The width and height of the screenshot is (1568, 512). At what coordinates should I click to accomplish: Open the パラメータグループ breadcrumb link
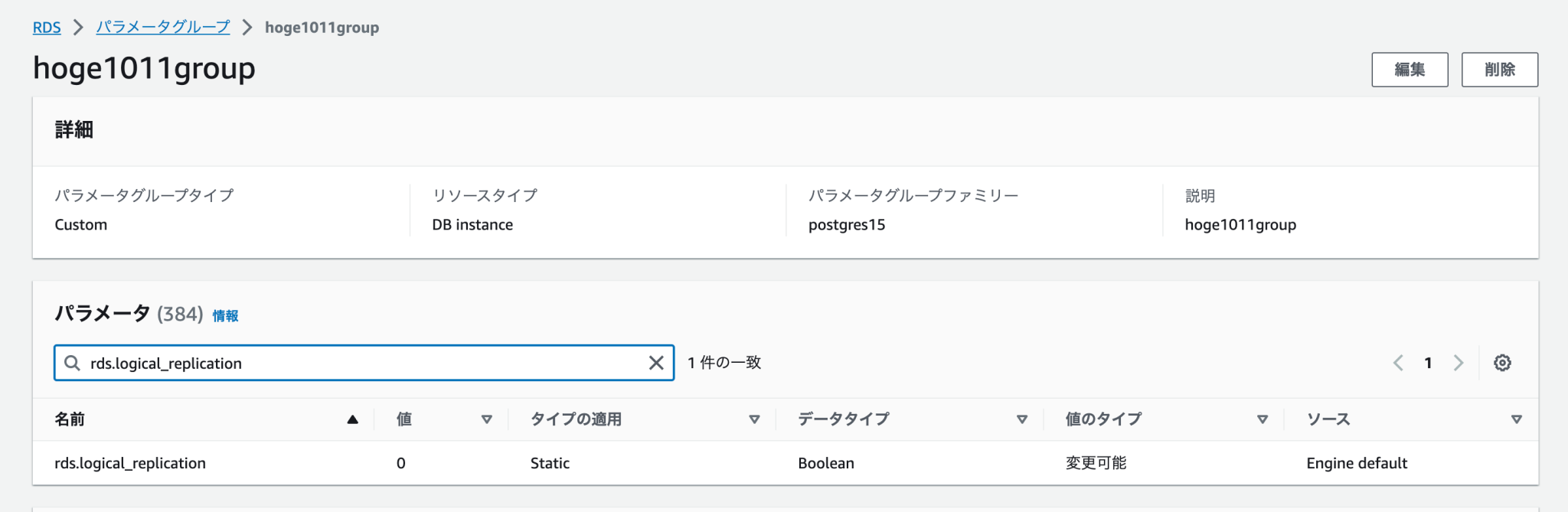(163, 28)
